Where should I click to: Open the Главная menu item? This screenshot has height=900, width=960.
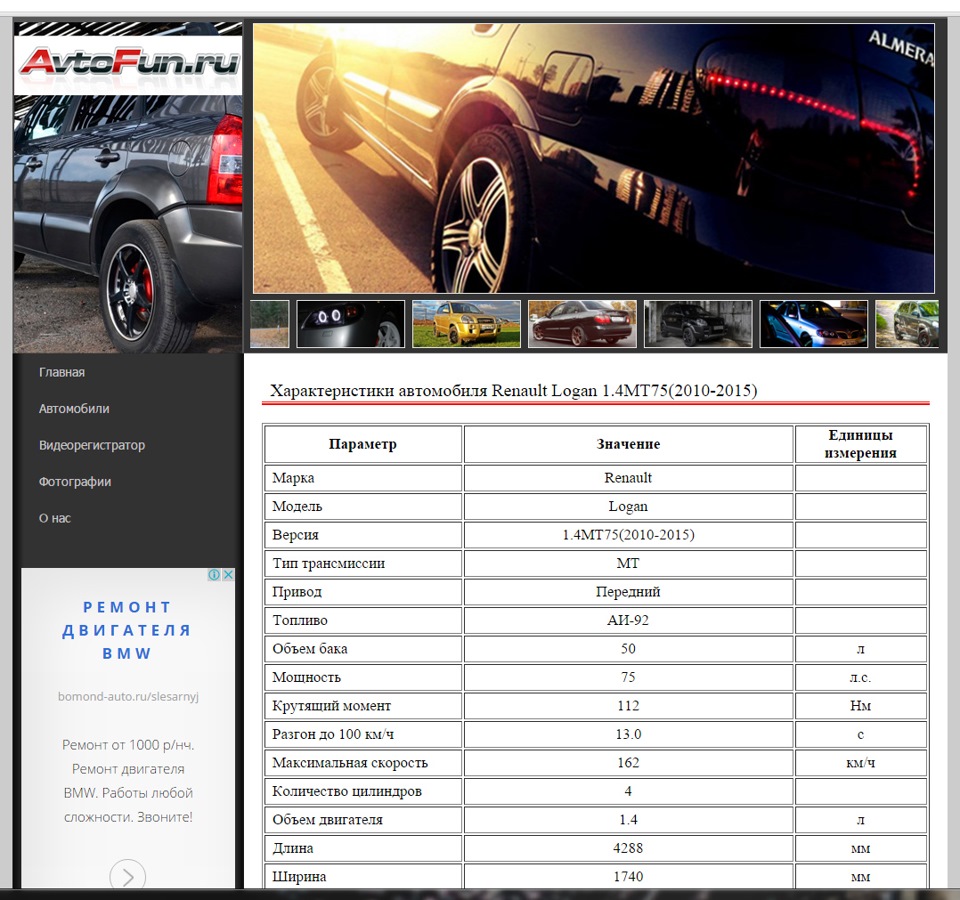tap(62, 372)
